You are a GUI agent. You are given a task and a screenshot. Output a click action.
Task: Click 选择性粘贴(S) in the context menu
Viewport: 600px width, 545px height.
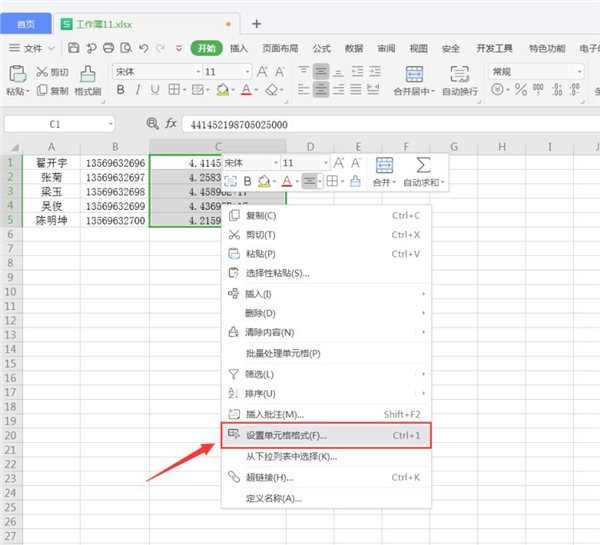pos(277,272)
